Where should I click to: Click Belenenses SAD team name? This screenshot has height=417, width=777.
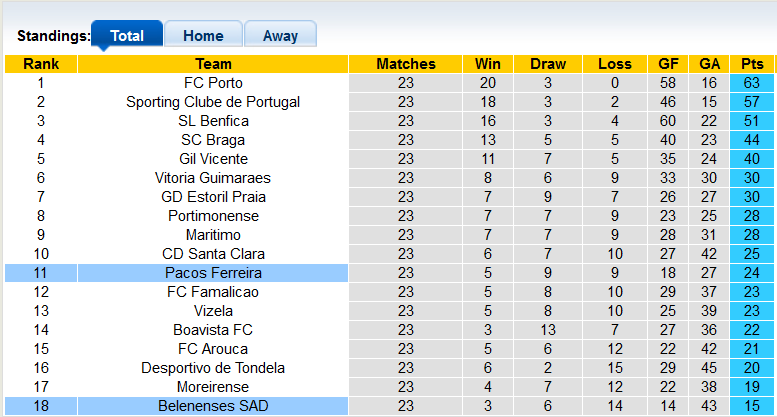click(x=213, y=406)
